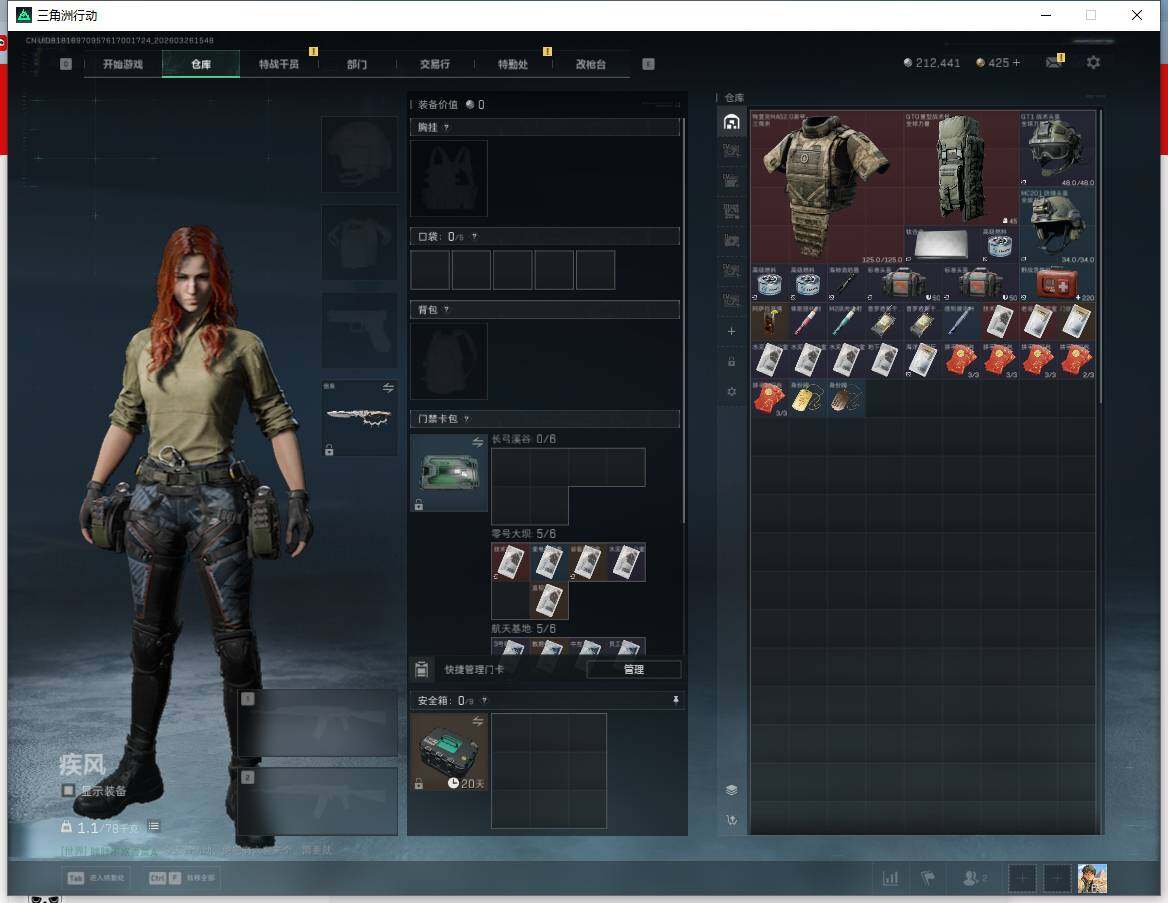
Task: Open warehouse sidebar gear settings
Action: click(x=731, y=391)
